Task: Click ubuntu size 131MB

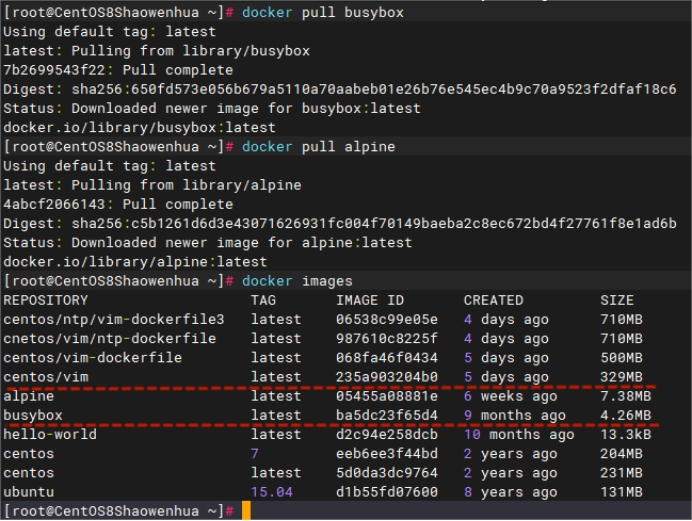Action: click(x=621, y=492)
